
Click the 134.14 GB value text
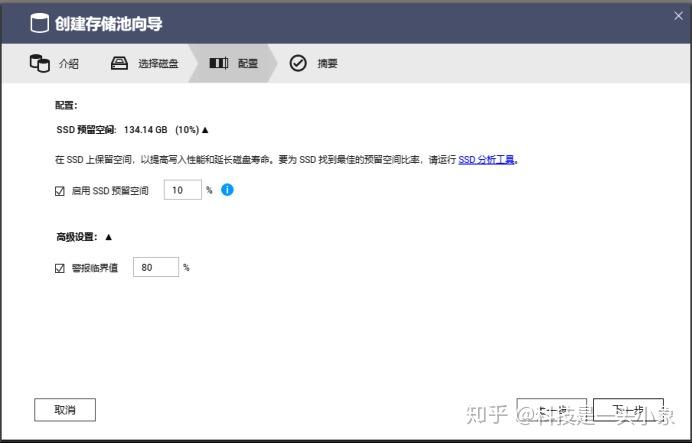146,130
